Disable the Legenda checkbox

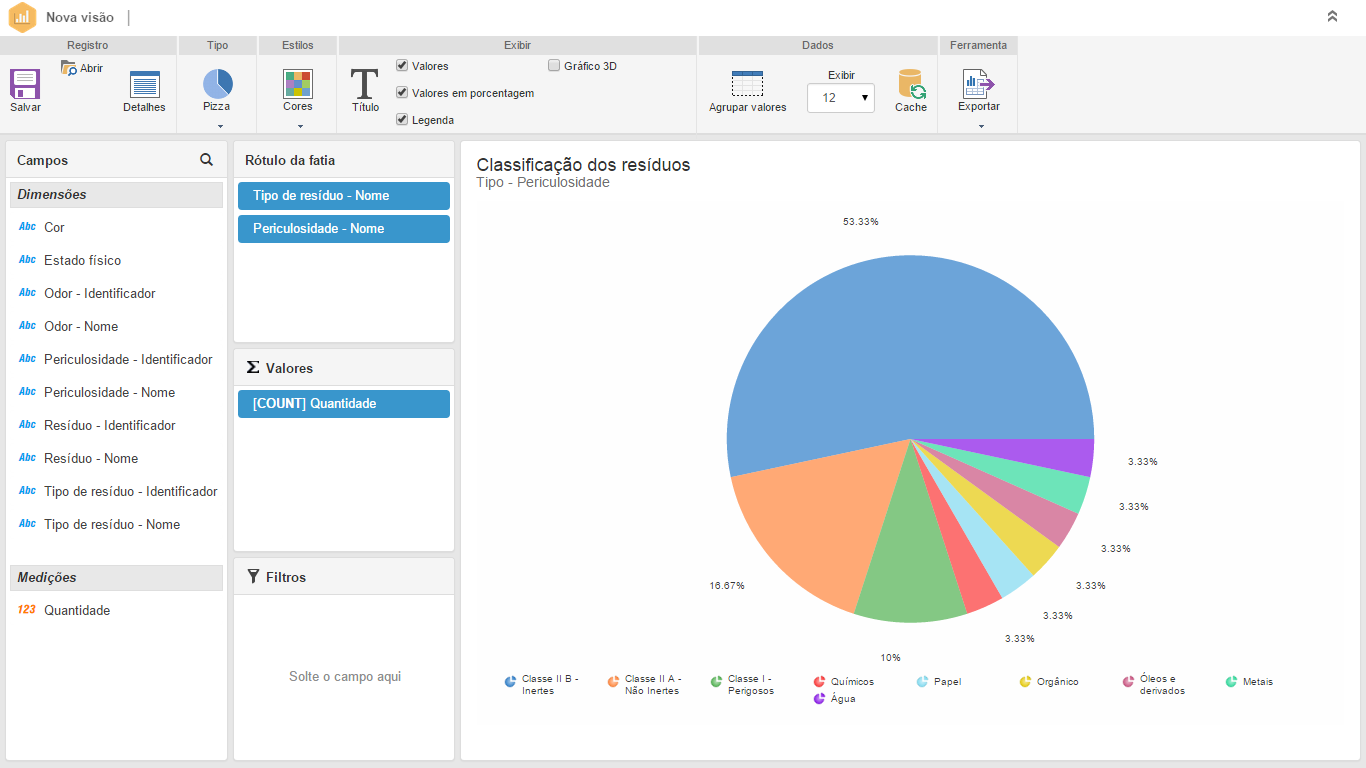[x=402, y=120]
